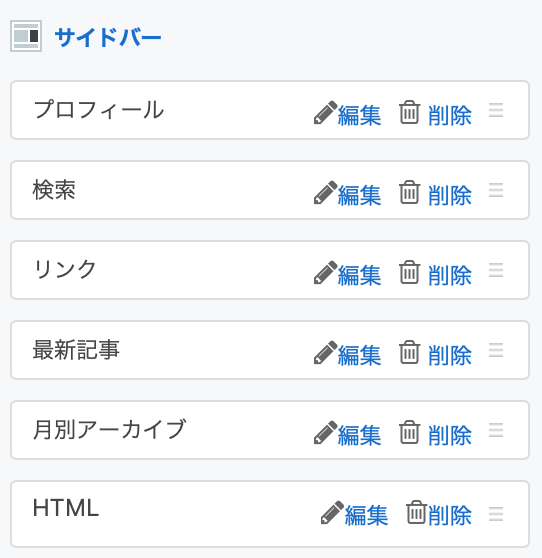Click the drag handle on 検索 row
Image resolution: width=542 pixels, height=558 pixels.
pos(496,190)
